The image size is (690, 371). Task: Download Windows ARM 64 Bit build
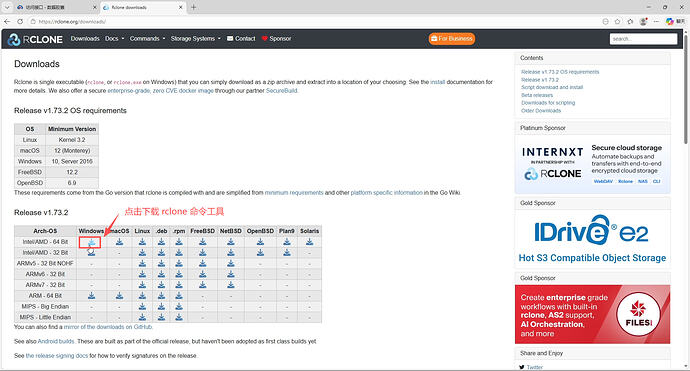[x=91, y=296]
